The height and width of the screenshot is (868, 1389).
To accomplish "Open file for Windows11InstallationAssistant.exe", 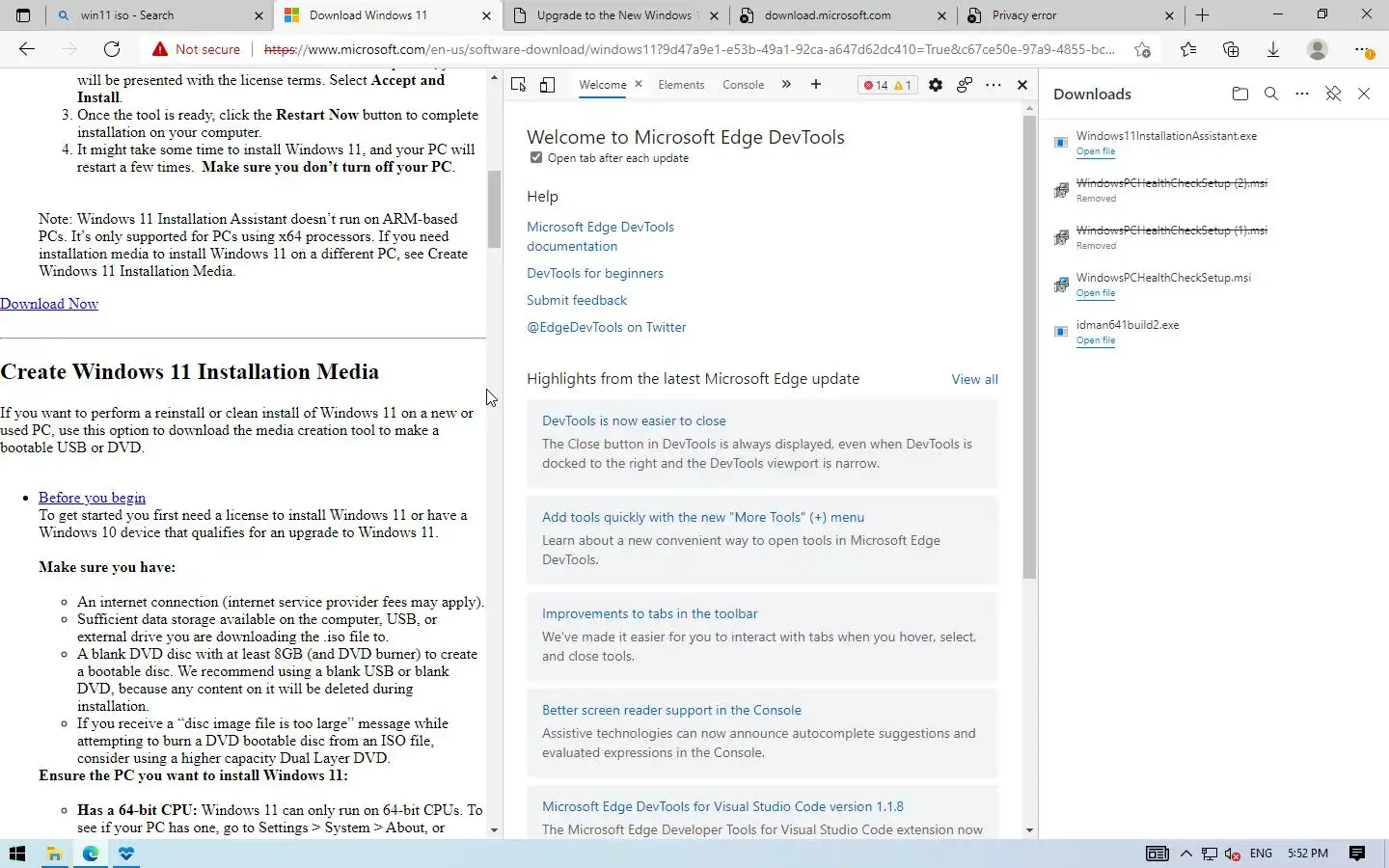I will [x=1095, y=151].
